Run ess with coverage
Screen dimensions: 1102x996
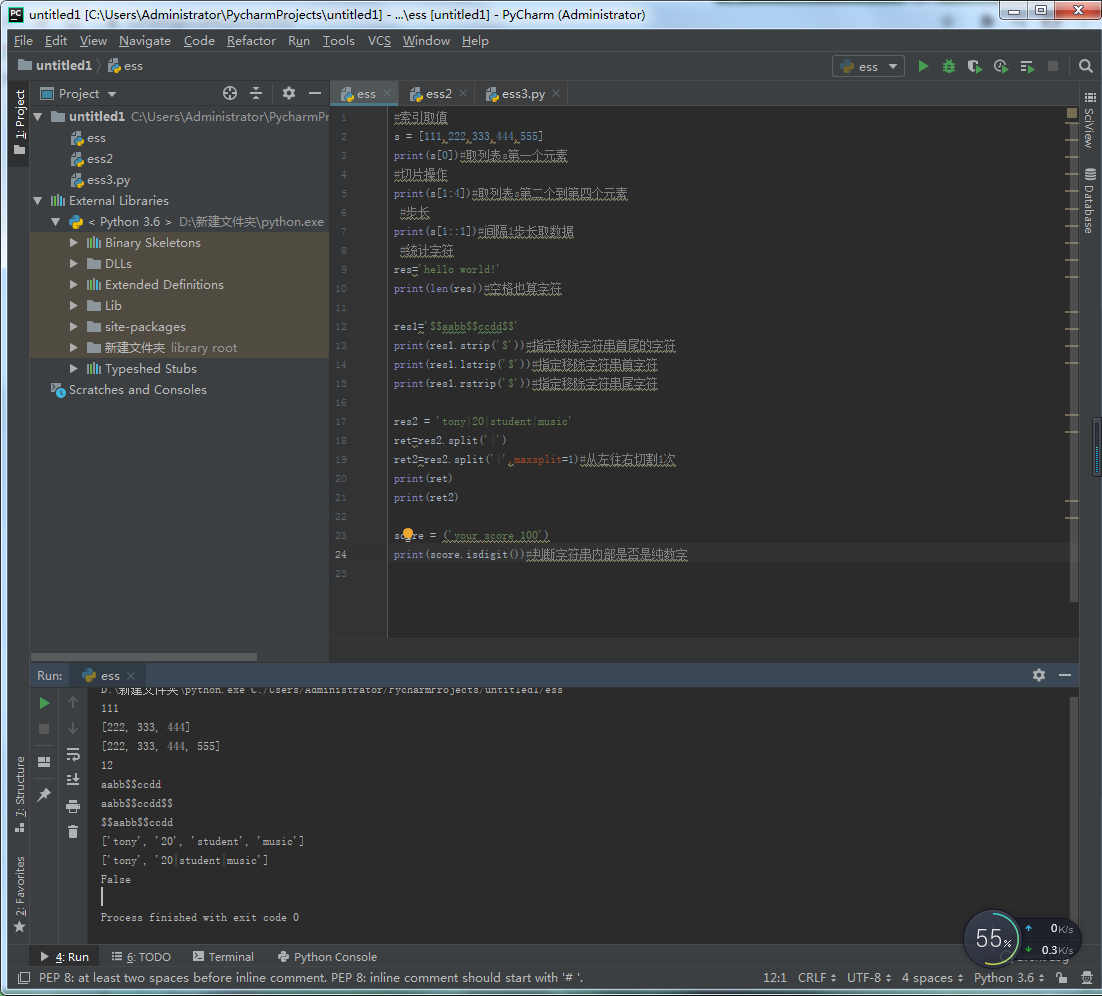click(x=975, y=66)
